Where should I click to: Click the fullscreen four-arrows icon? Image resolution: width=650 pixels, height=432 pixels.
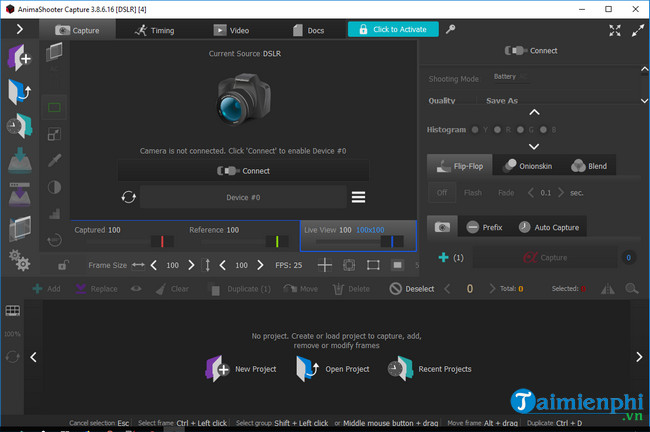point(615,30)
